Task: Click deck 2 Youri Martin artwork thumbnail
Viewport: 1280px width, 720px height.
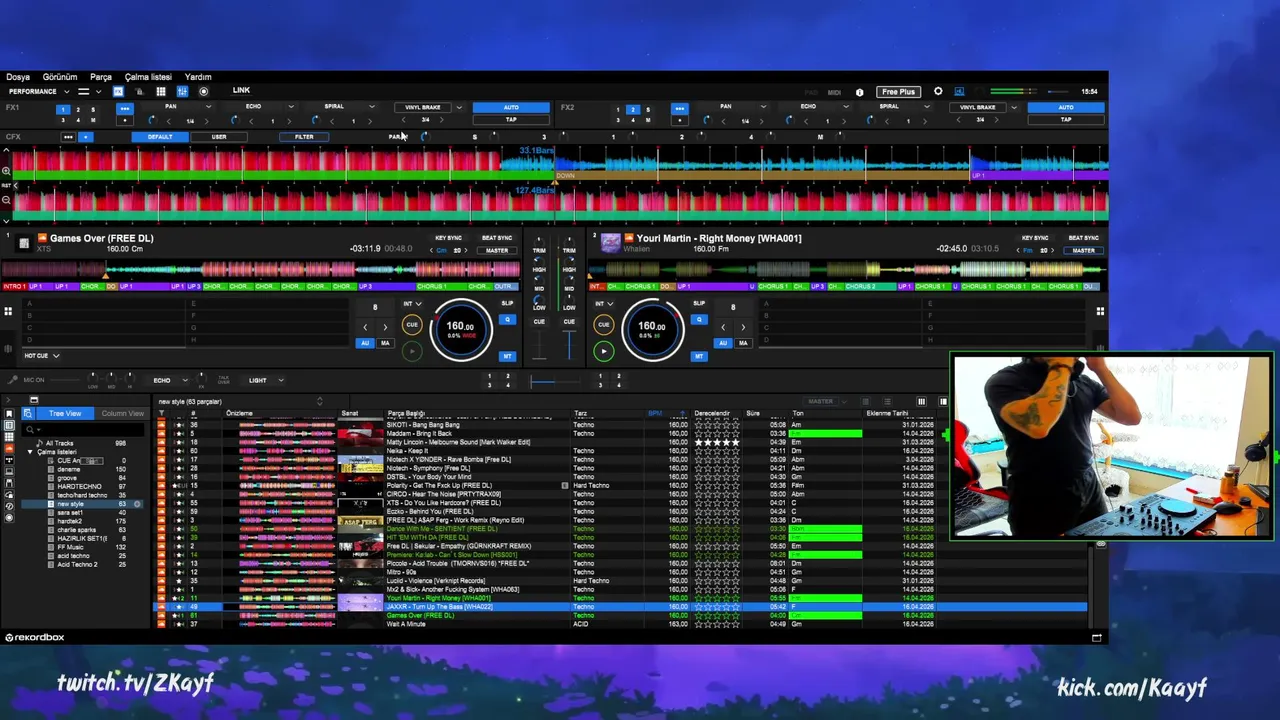Action: point(610,242)
